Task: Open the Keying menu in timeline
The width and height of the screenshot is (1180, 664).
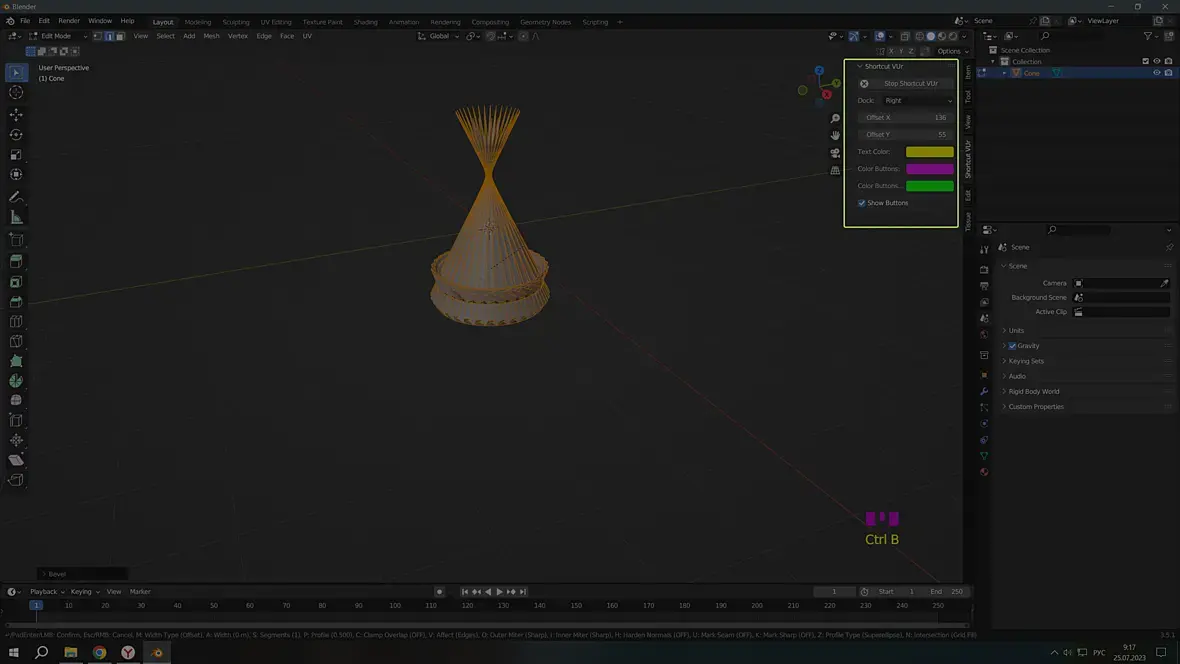Action: 84,592
